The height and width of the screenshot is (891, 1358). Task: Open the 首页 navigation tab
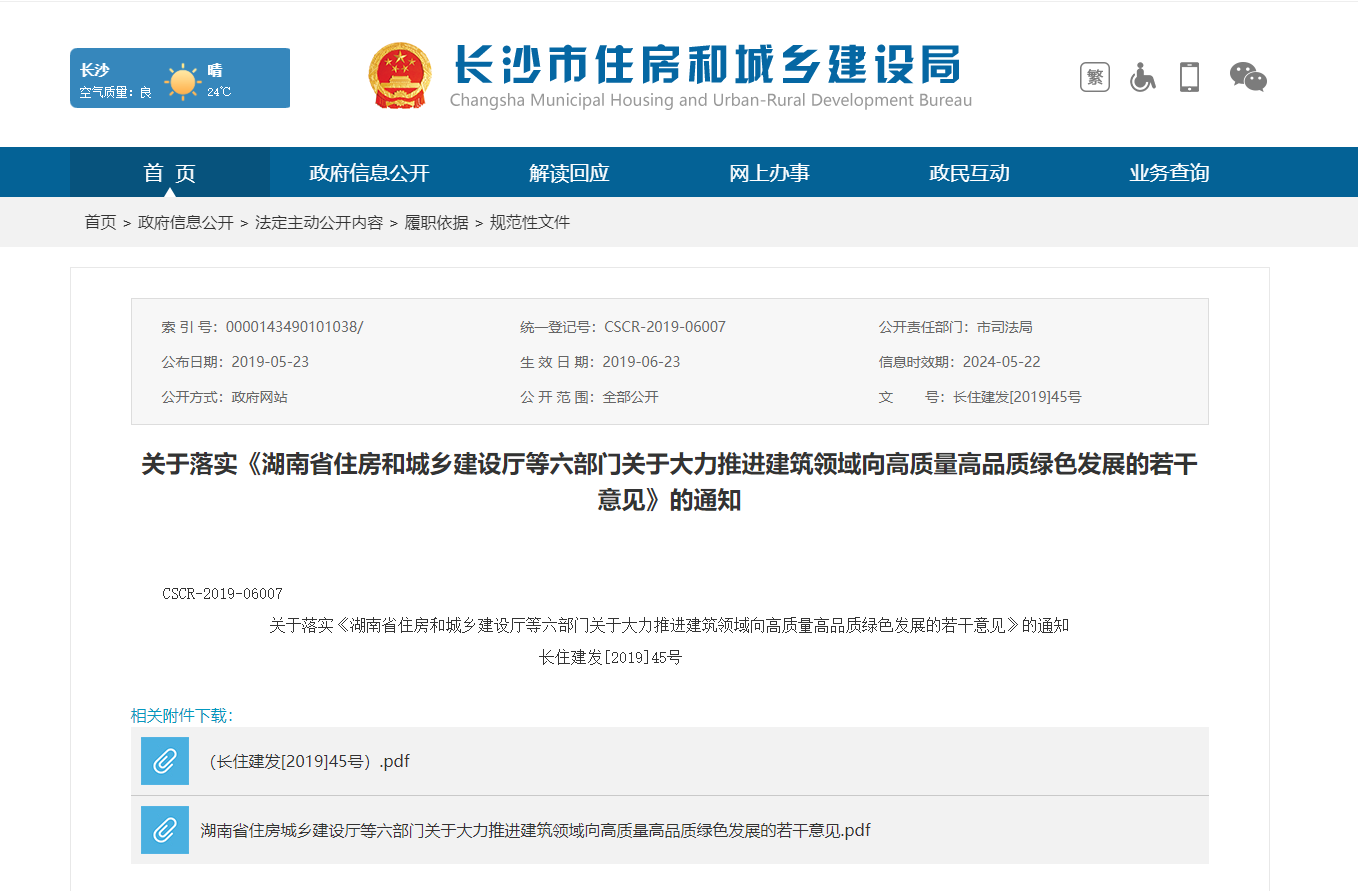coord(170,173)
